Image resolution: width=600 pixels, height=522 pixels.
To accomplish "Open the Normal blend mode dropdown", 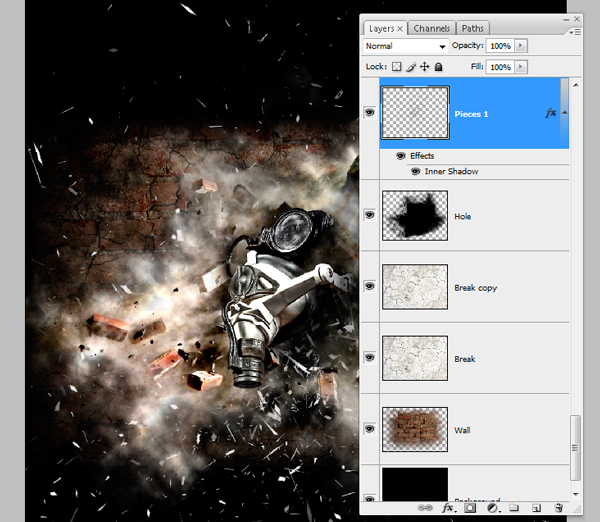I will pos(406,46).
